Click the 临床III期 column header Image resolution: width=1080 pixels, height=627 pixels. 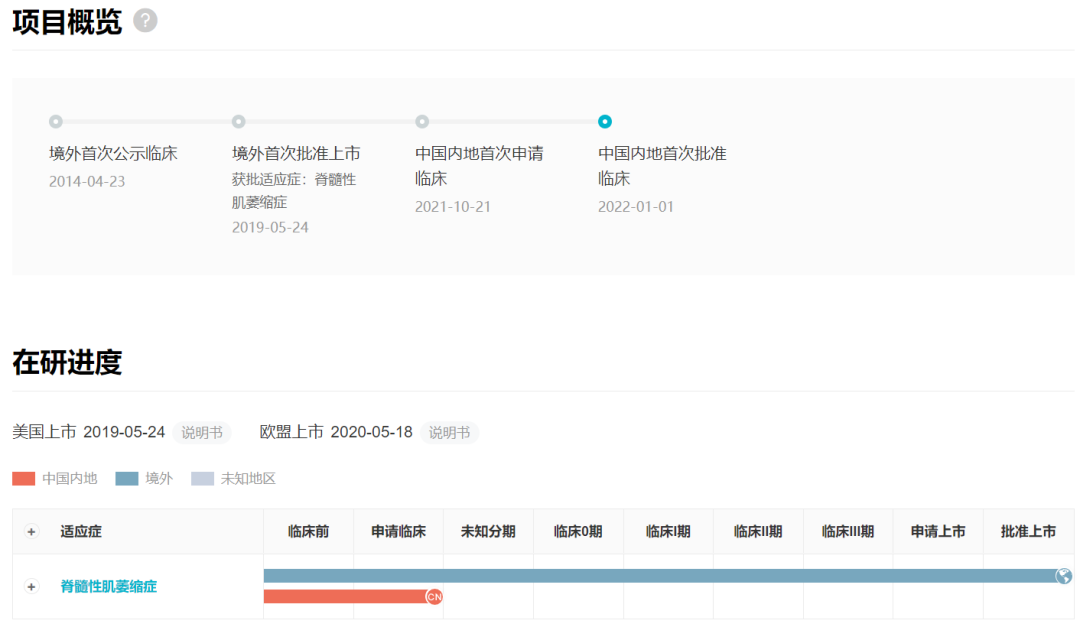click(847, 532)
